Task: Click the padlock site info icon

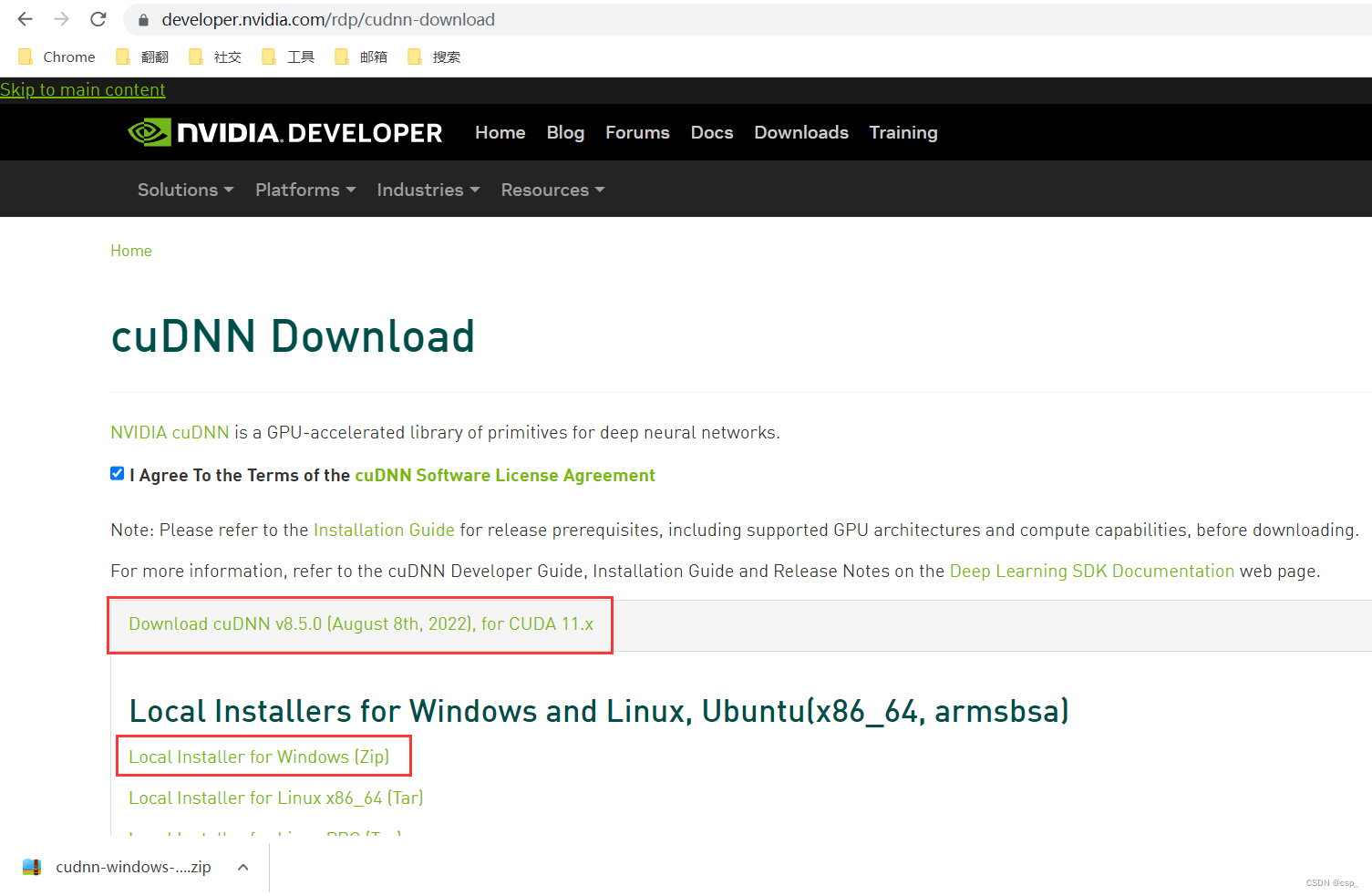Action: (x=143, y=20)
